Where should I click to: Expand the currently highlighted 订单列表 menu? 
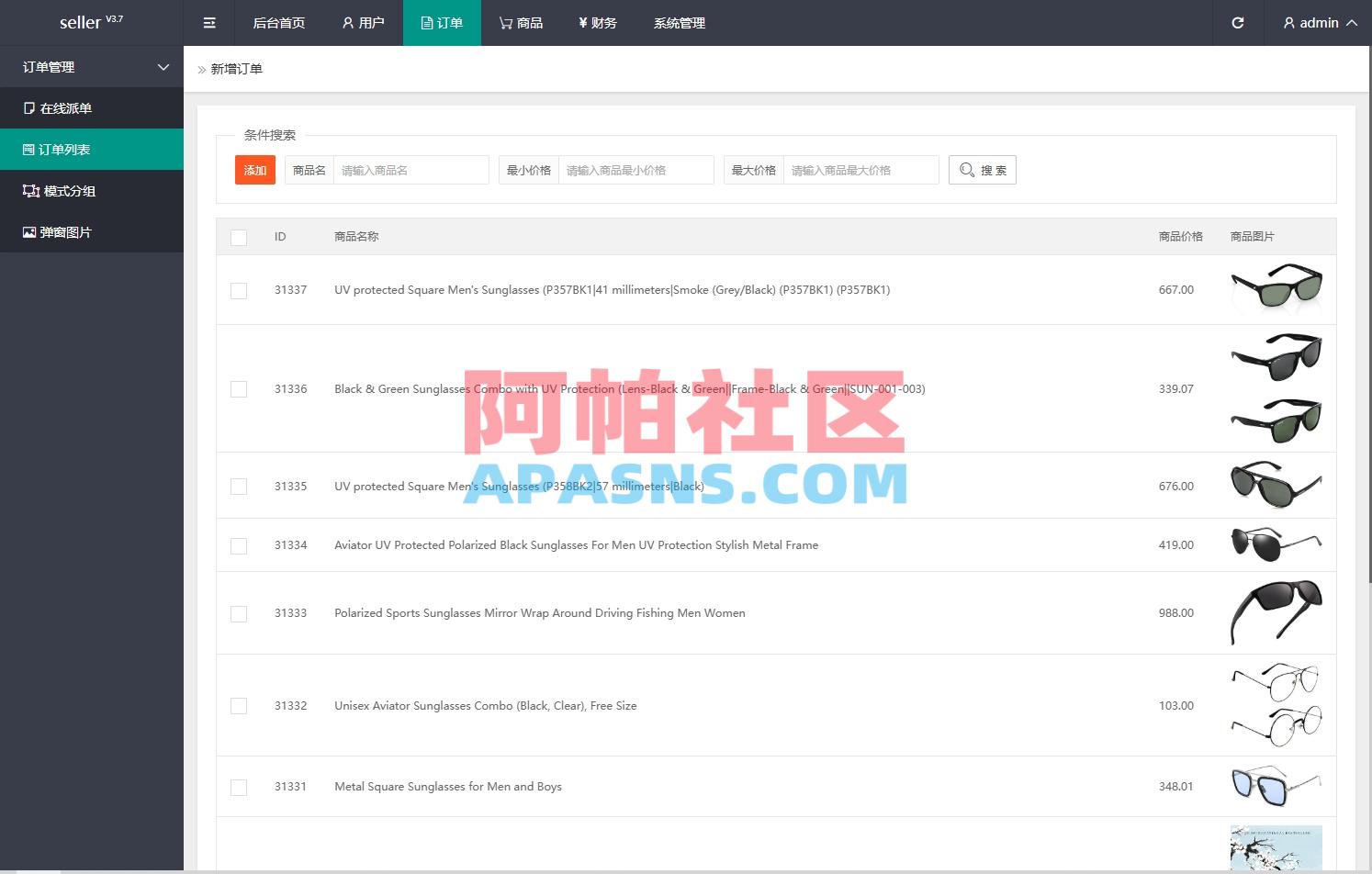tap(63, 149)
